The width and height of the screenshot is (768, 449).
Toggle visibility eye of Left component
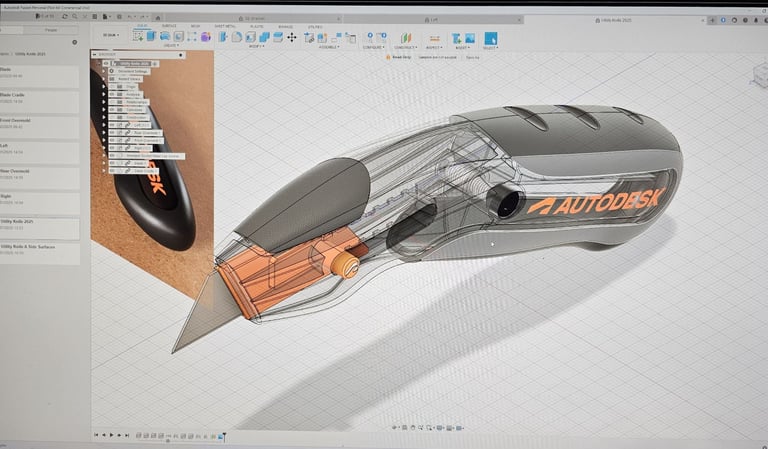113,124
